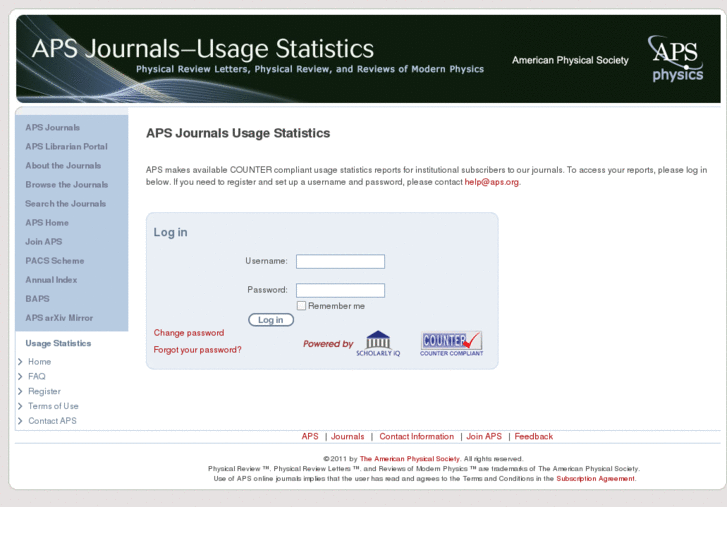
Task: Focus the Password input field
Action: pyautogui.click(x=340, y=290)
